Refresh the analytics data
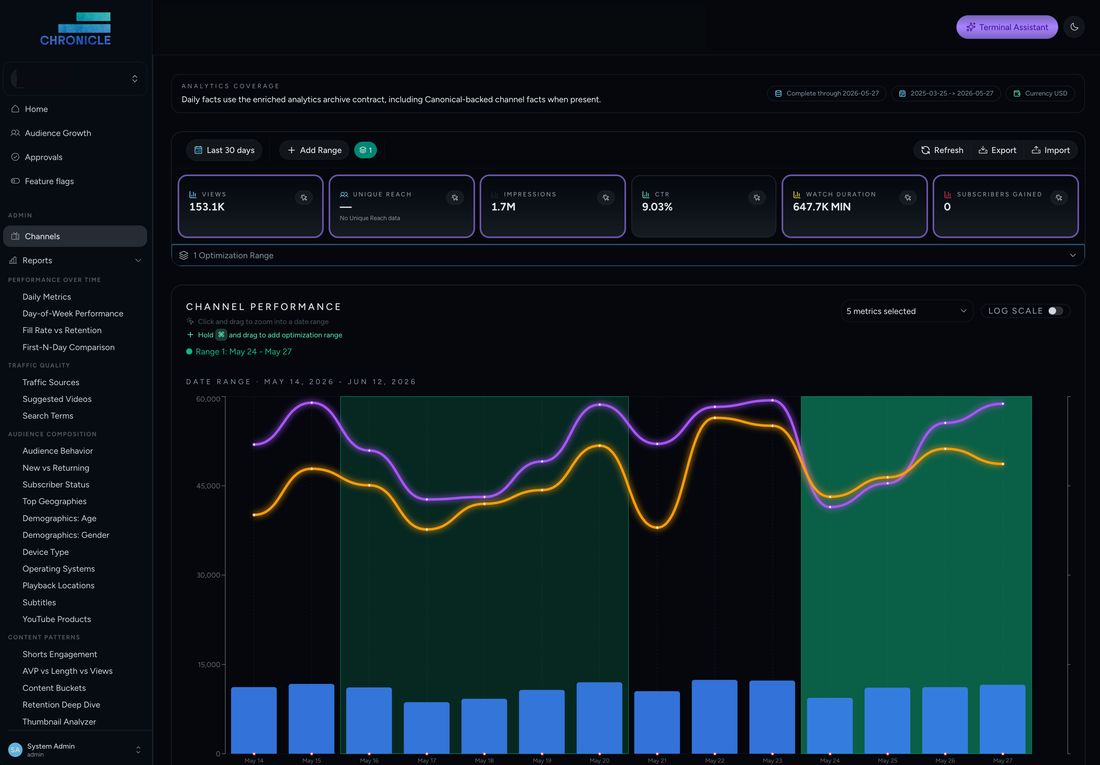This screenshot has height=765, width=1100. [x=942, y=150]
